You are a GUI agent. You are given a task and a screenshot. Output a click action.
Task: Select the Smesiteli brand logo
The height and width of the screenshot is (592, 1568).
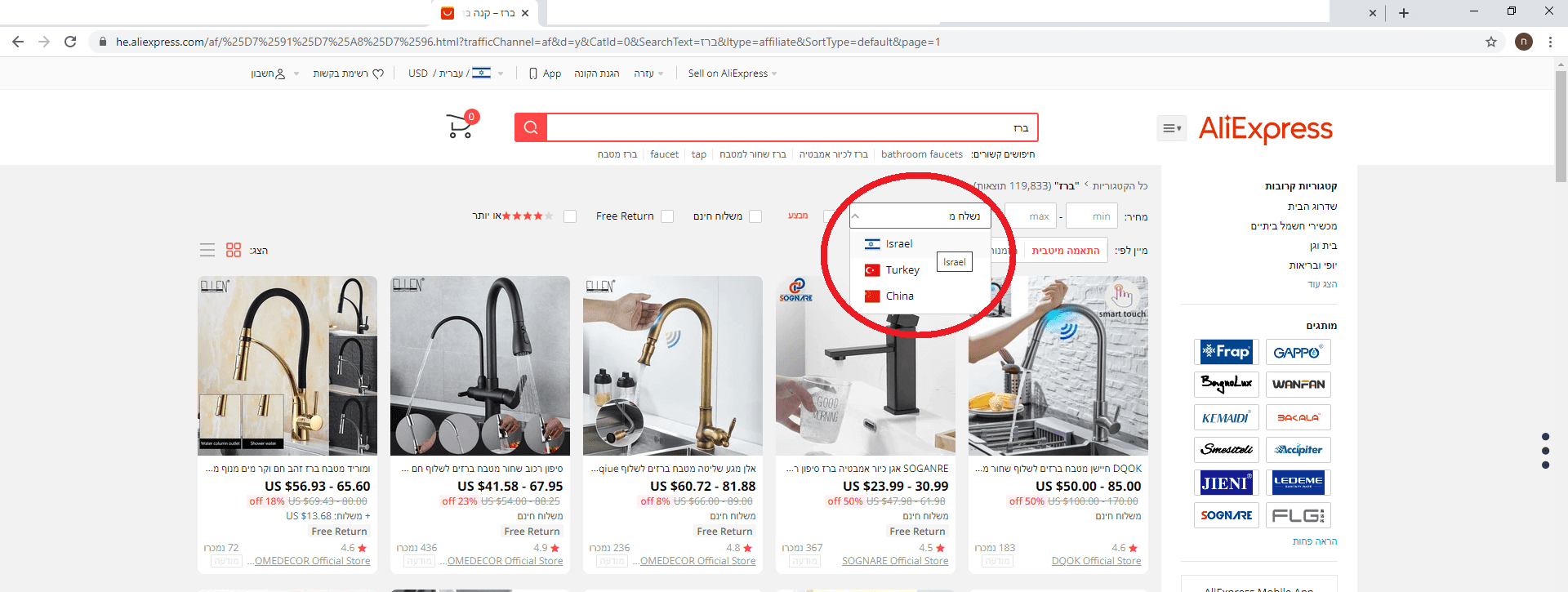point(1227,450)
